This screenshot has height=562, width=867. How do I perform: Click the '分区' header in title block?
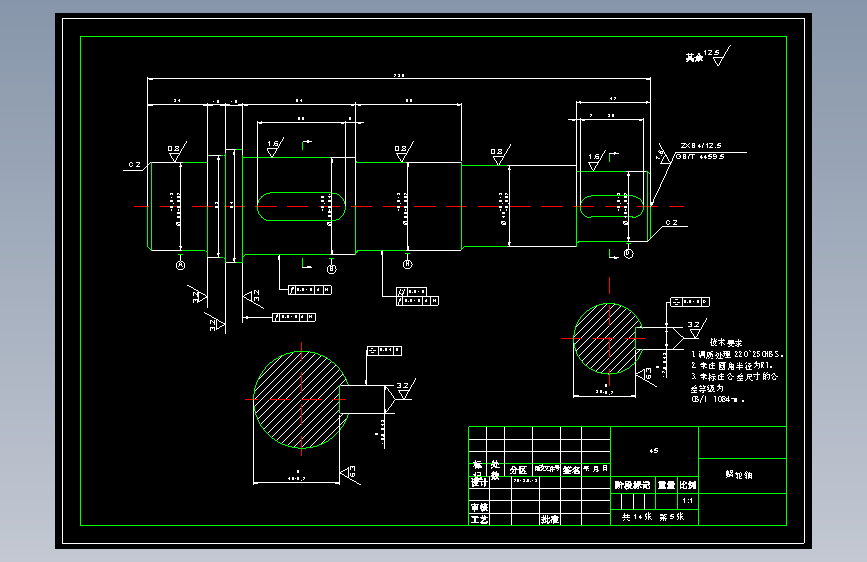[x=518, y=470]
